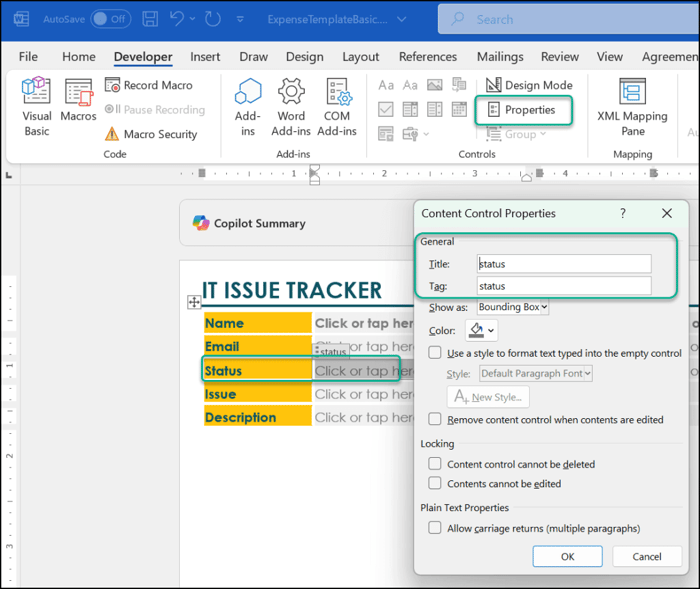Open the XML Mapping Pane

pyautogui.click(x=632, y=106)
